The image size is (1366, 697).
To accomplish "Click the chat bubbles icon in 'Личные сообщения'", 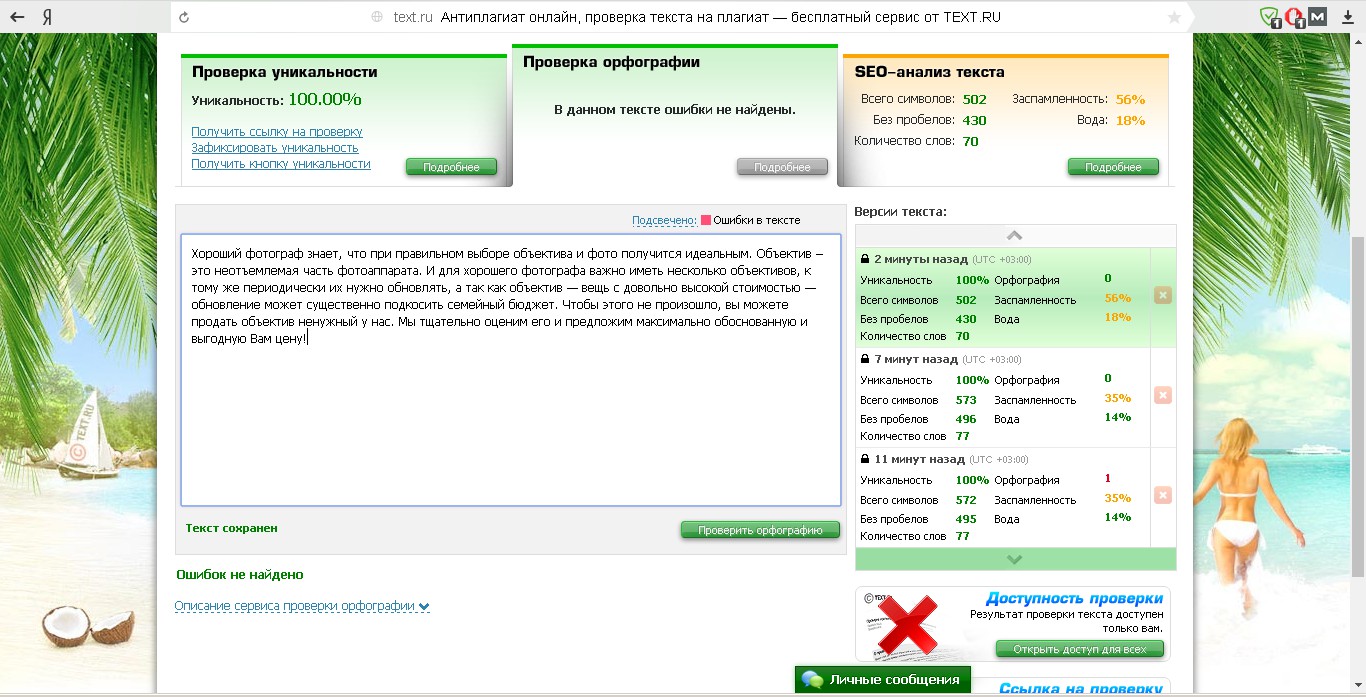I will (x=813, y=680).
